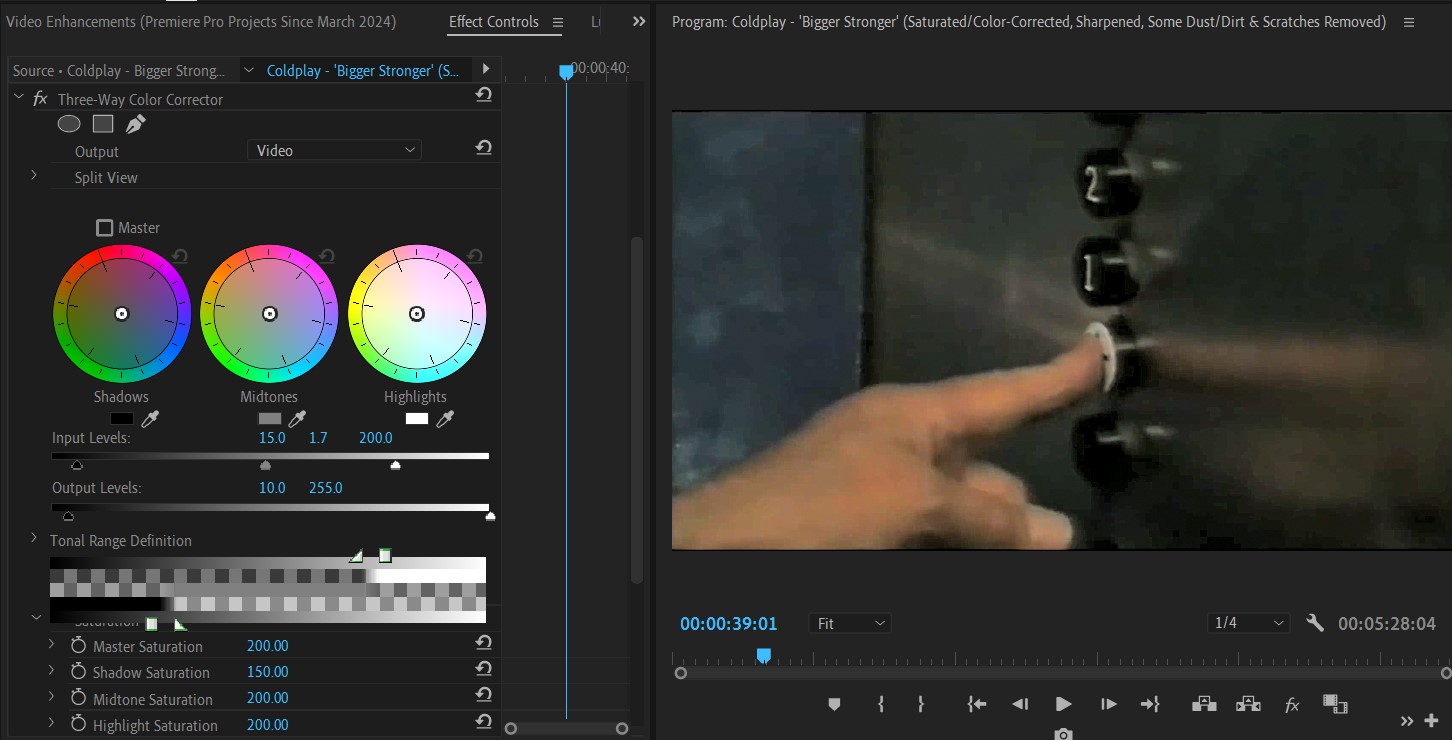Click the 00:00:39:01 playhead timecode

coord(729,624)
